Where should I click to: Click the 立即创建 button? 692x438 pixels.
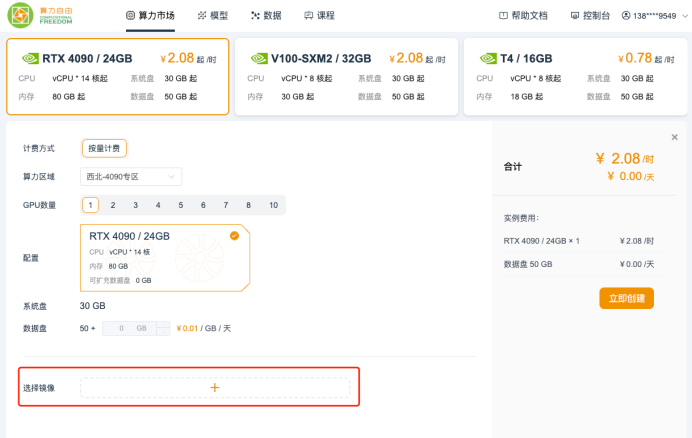tap(627, 298)
